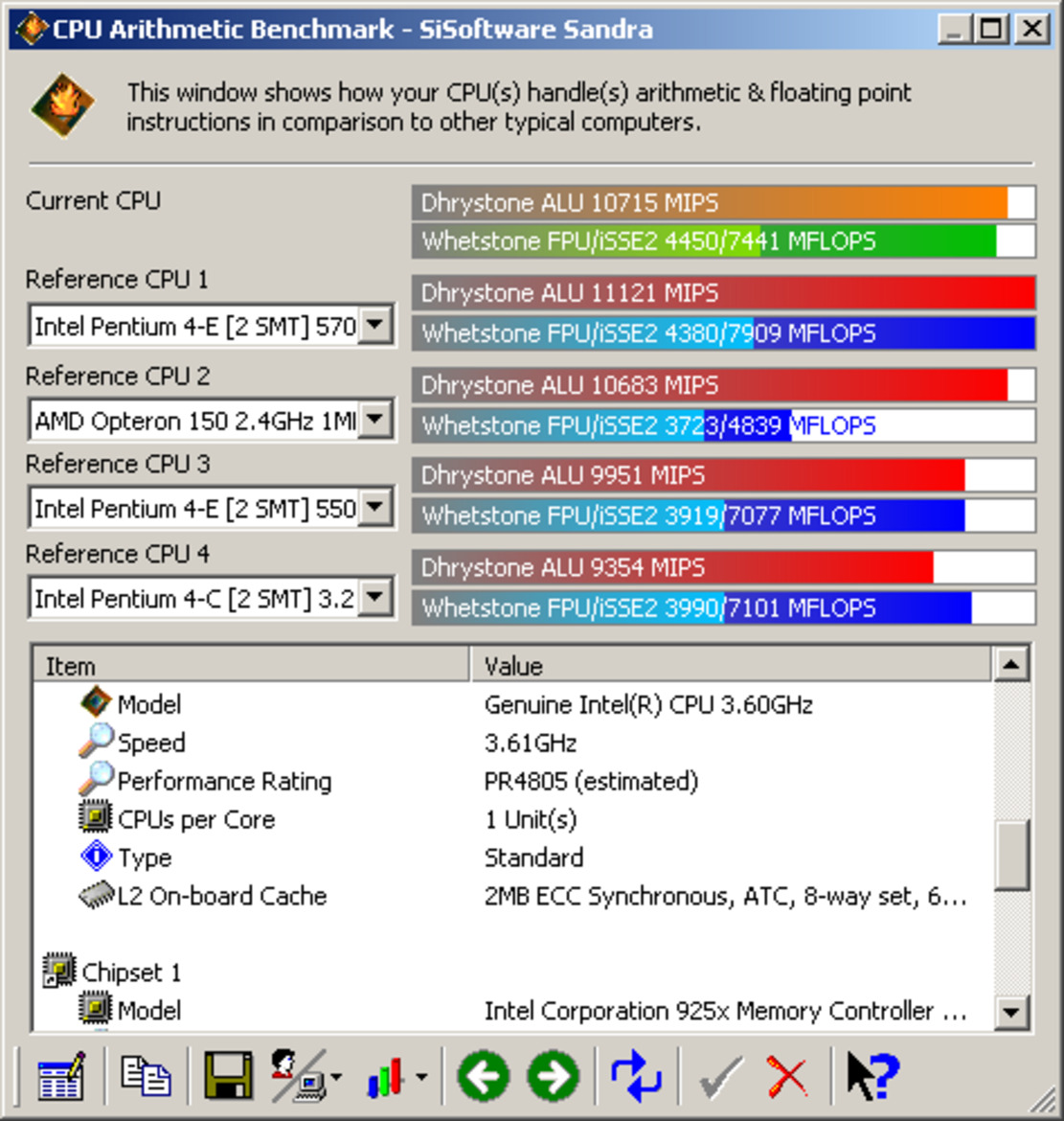Click the Whetstone 3723/4839 MFLOPS bar
Image resolution: width=1064 pixels, height=1121 pixels.
pyautogui.click(x=723, y=425)
